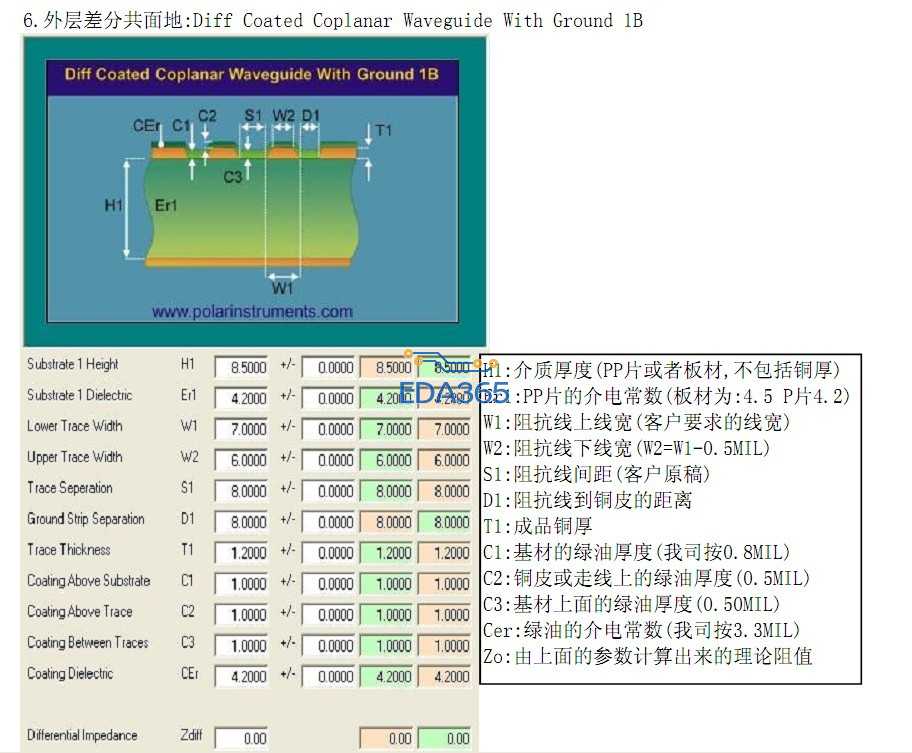Click the Er1 Substrate 1 Dielectric value field
Screen dimensions: 912x753
click(241, 398)
